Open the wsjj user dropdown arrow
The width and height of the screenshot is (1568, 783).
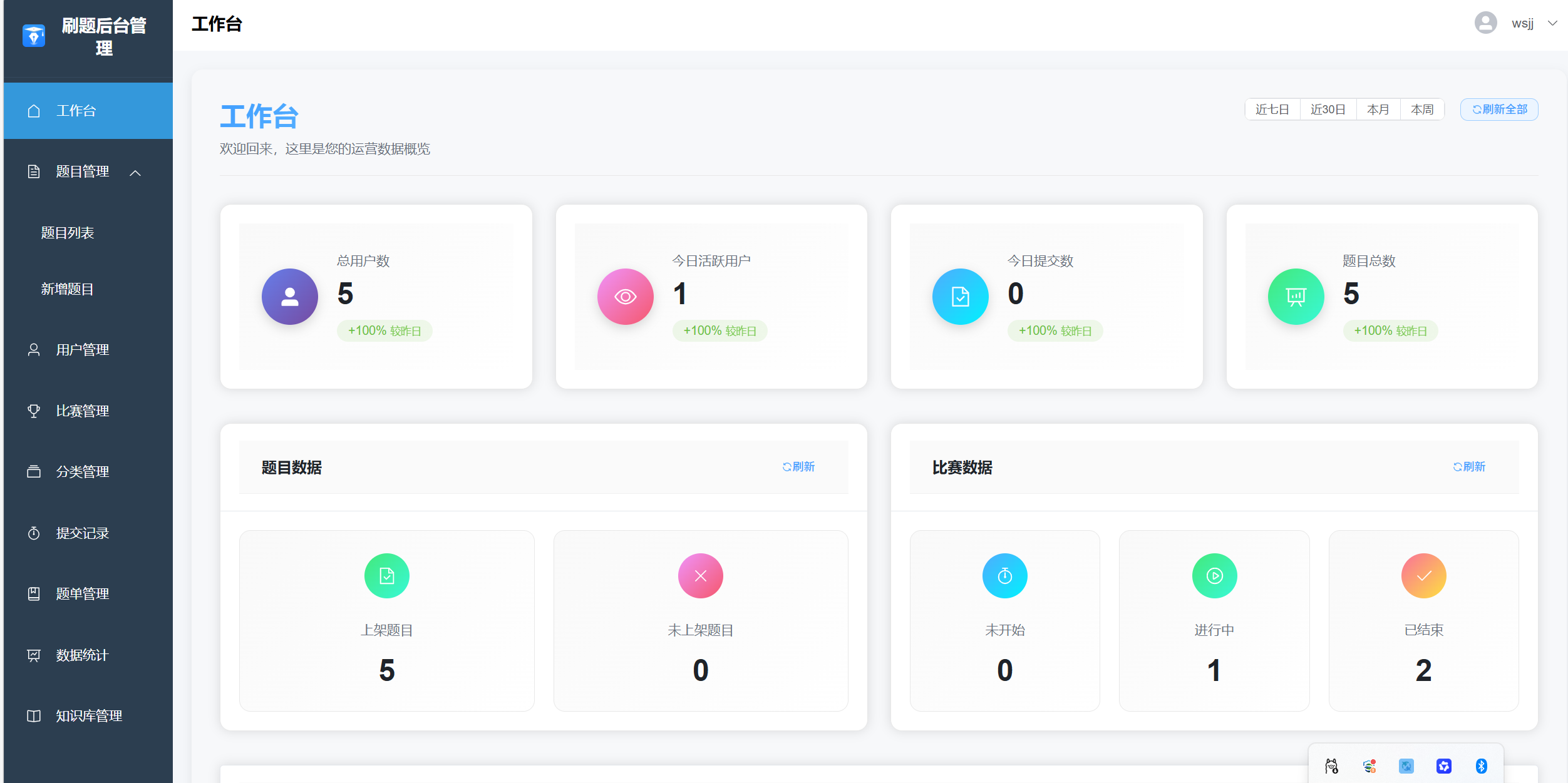1552,23
